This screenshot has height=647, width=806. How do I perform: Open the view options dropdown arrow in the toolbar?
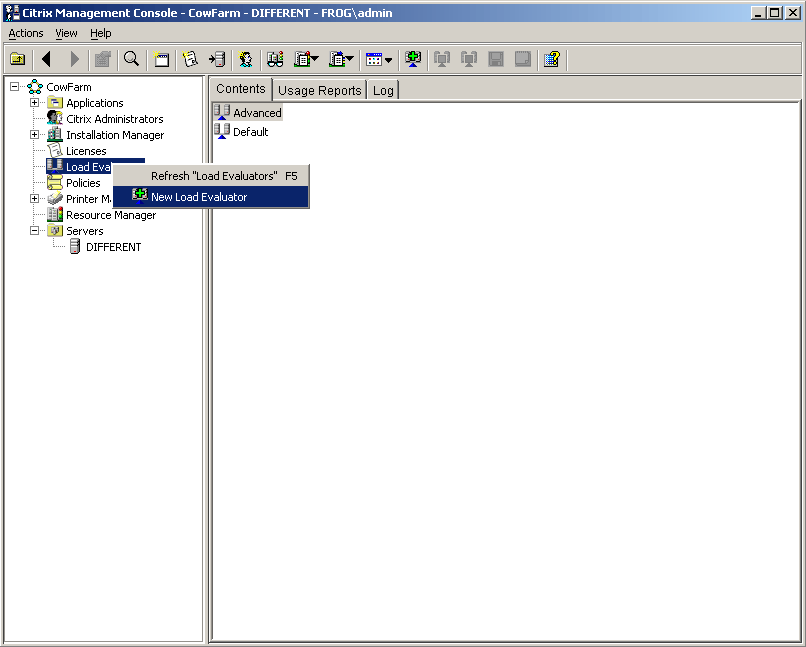(389, 59)
